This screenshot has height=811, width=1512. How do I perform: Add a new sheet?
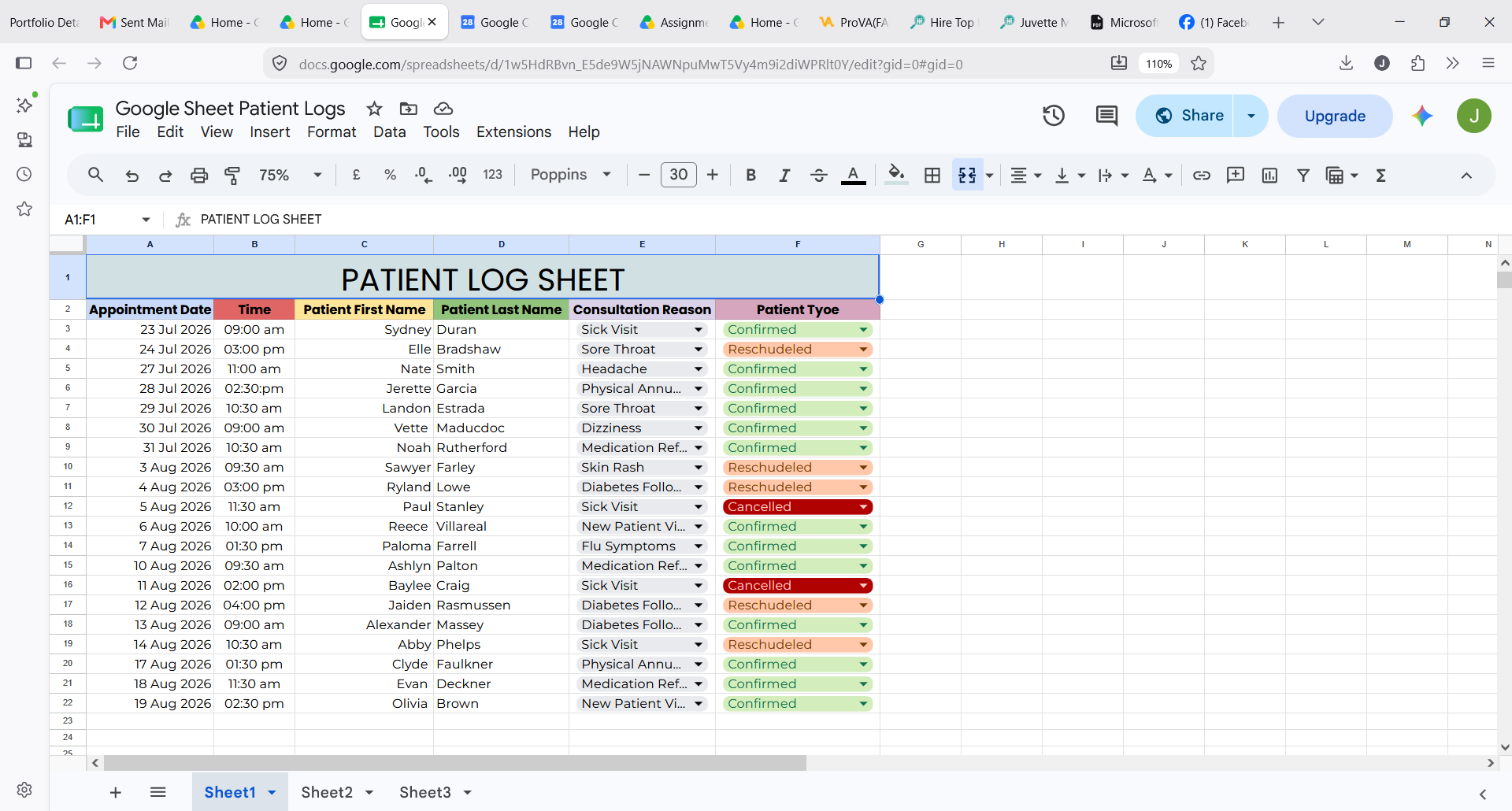coord(116,792)
